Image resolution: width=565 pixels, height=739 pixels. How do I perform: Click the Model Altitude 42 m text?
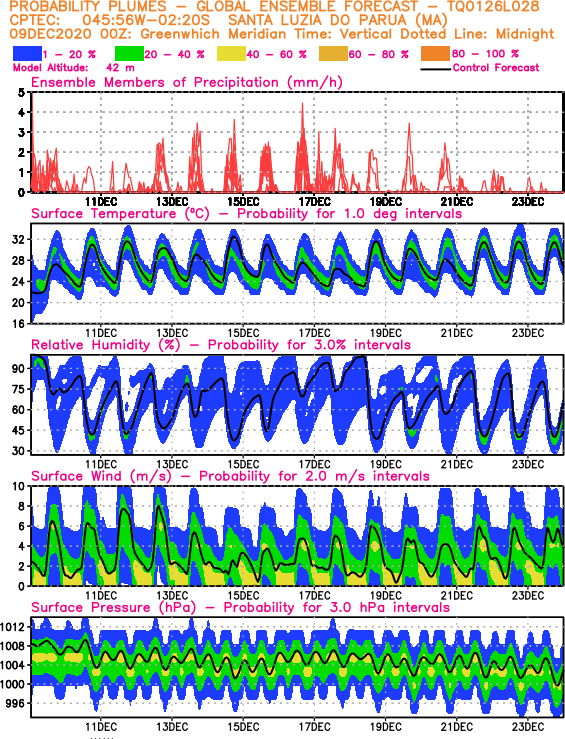[x=74, y=68]
